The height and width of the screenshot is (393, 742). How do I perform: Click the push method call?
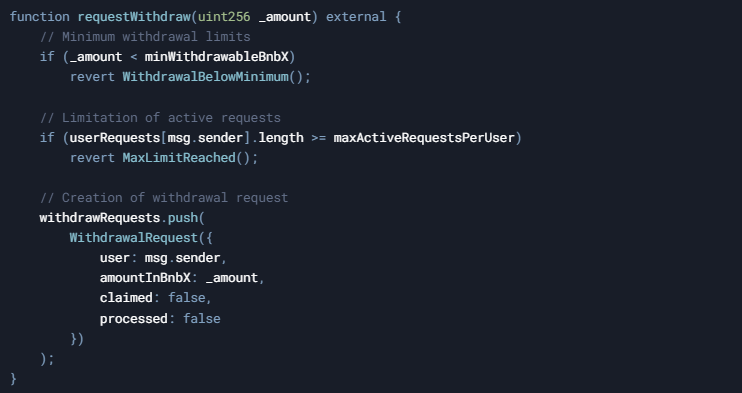click(x=183, y=218)
